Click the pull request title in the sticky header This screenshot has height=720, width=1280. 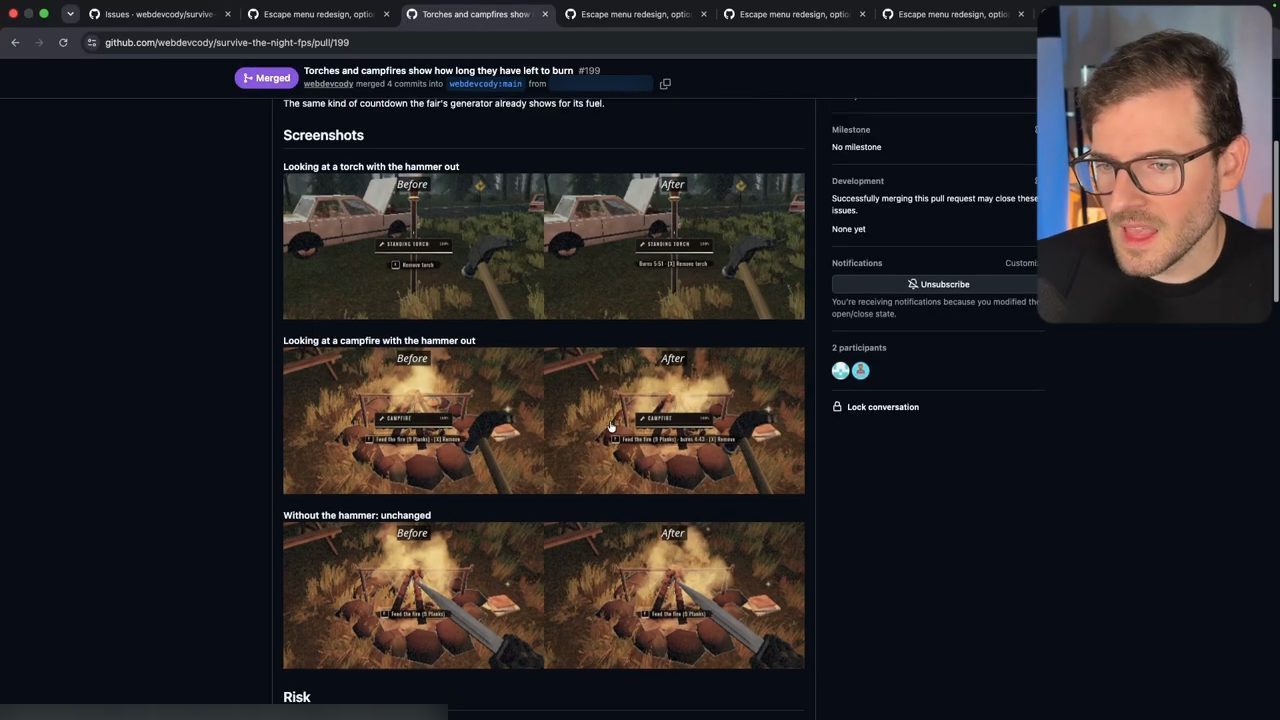[438, 71]
